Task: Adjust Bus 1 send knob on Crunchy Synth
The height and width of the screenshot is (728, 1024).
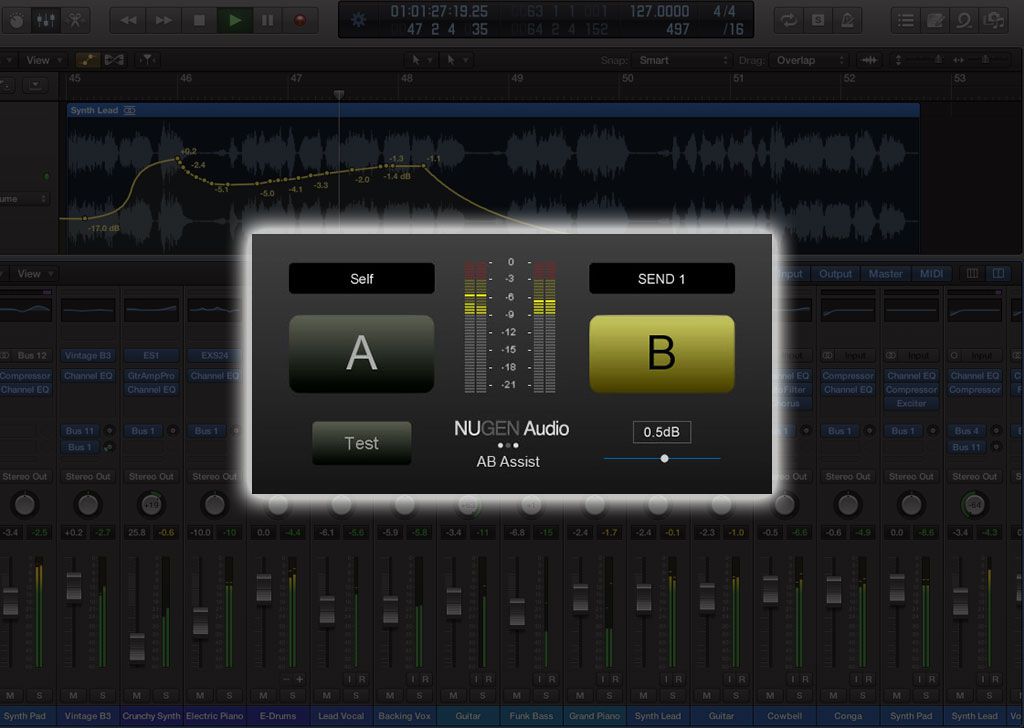Action: coord(172,431)
